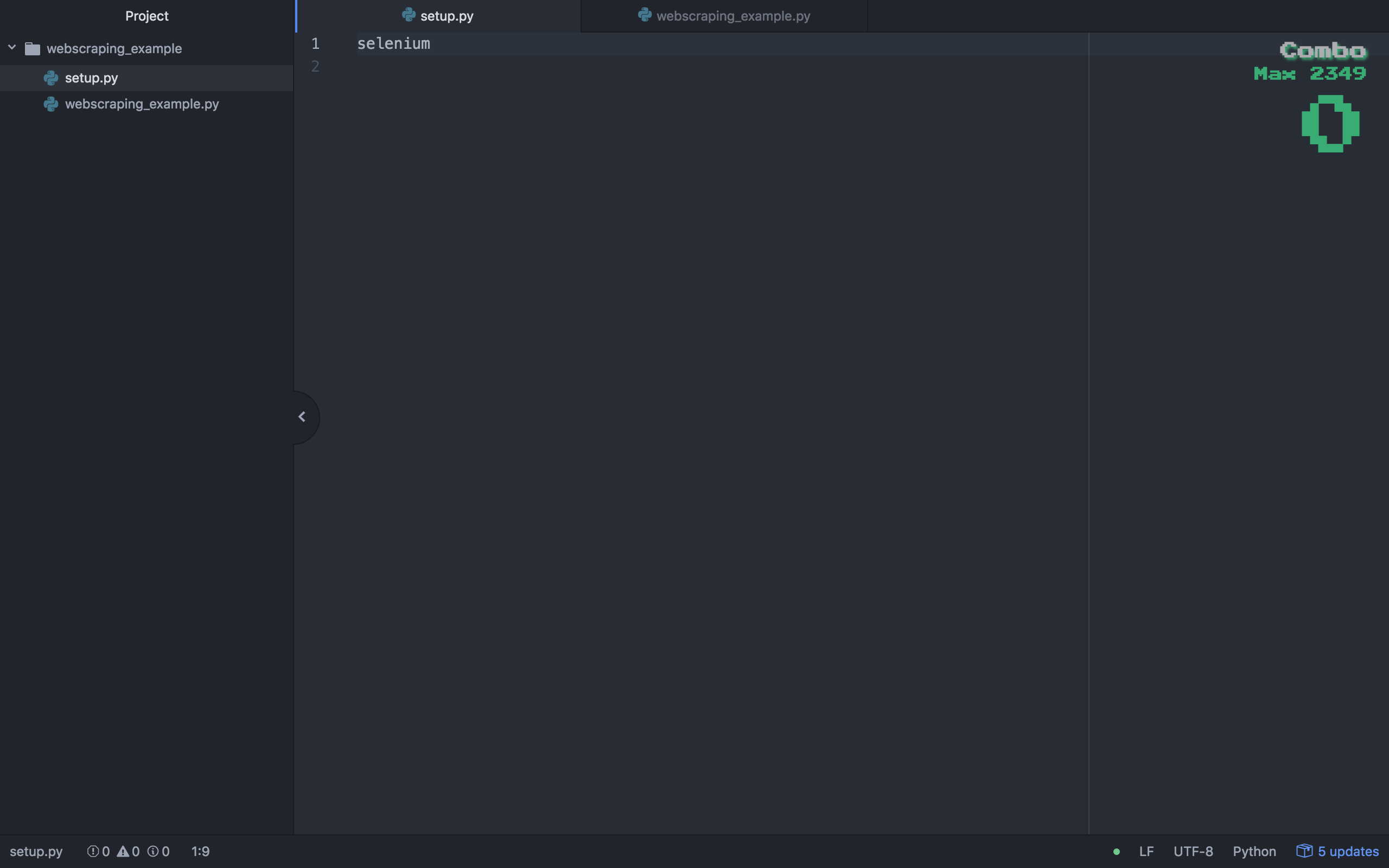Collapse the Project sidebar with chevron button
Screen dimensions: 1389x868
point(302,416)
